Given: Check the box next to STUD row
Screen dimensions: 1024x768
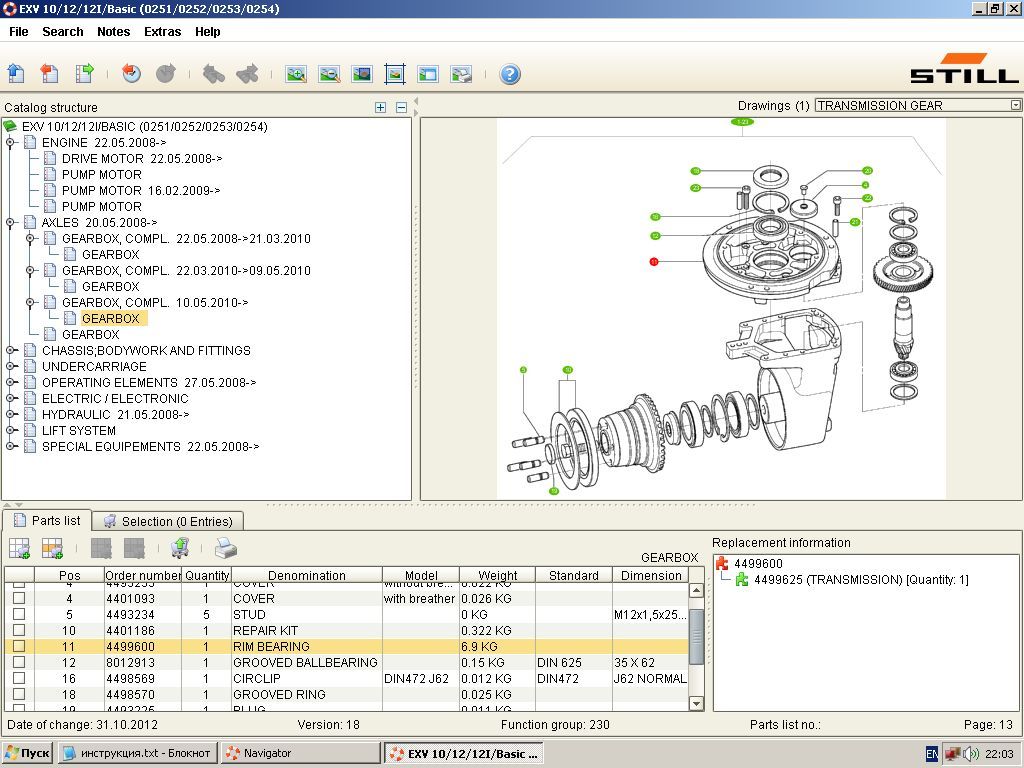Looking at the screenshot, I should [18, 615].
